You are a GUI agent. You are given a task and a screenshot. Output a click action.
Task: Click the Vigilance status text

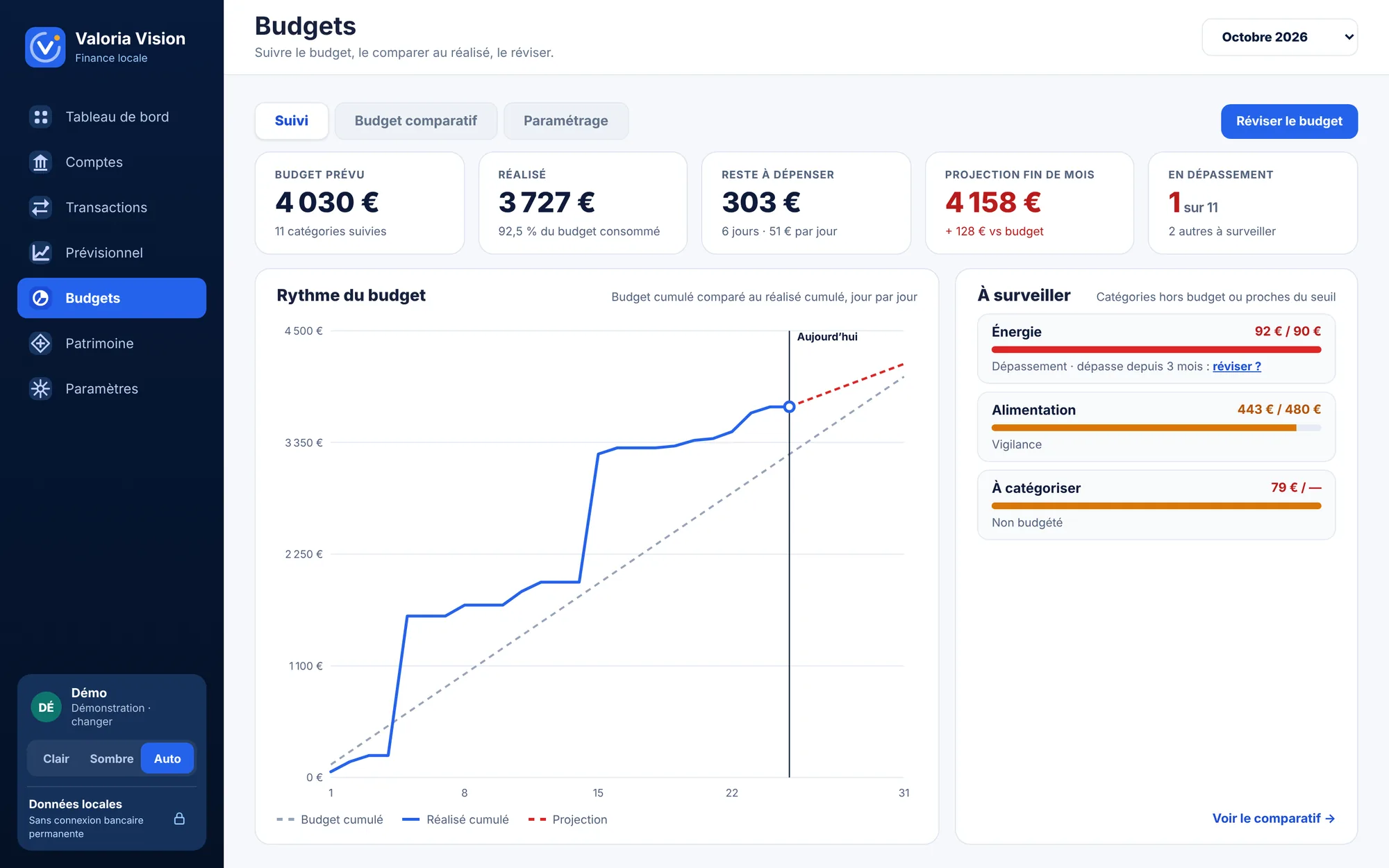pos(1017,444)
